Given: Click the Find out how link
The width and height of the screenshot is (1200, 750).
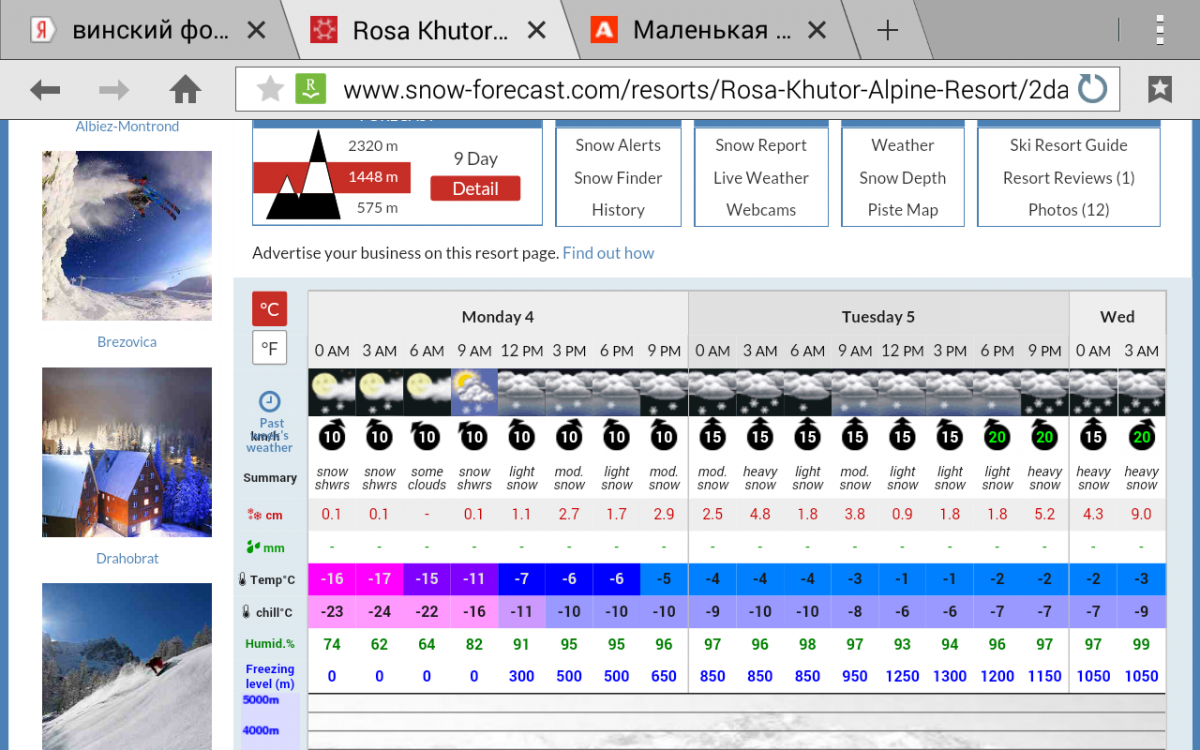Looking at the screenshot, I should coord(608,253).
